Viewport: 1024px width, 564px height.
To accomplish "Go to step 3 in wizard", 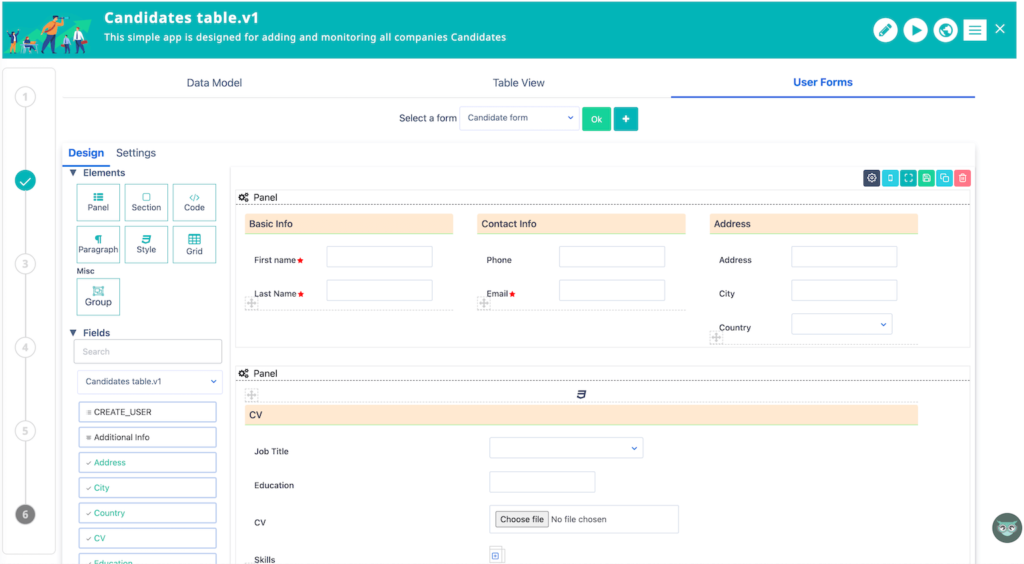I will (25, 264).
